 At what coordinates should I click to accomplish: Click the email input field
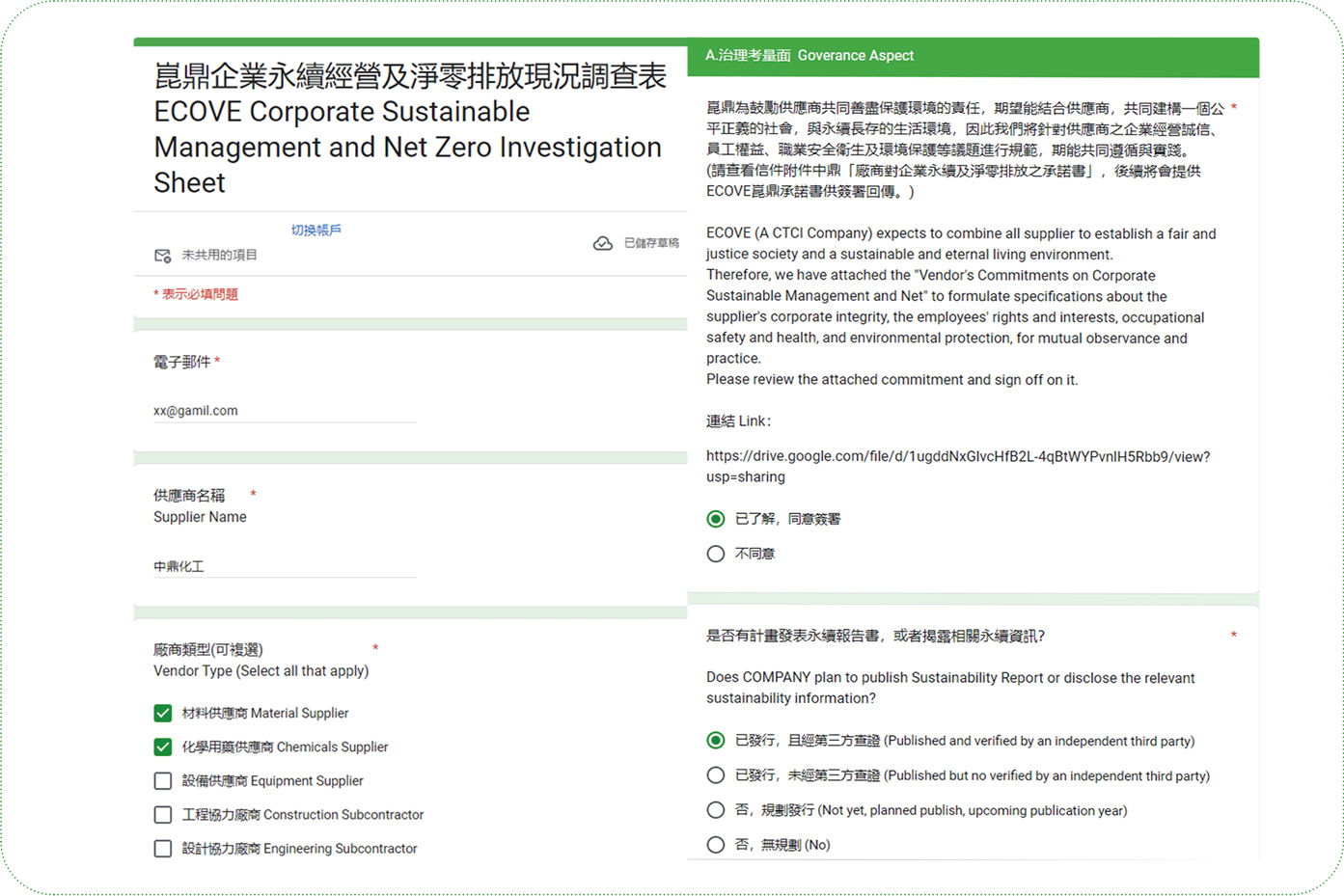pos(285,411)
